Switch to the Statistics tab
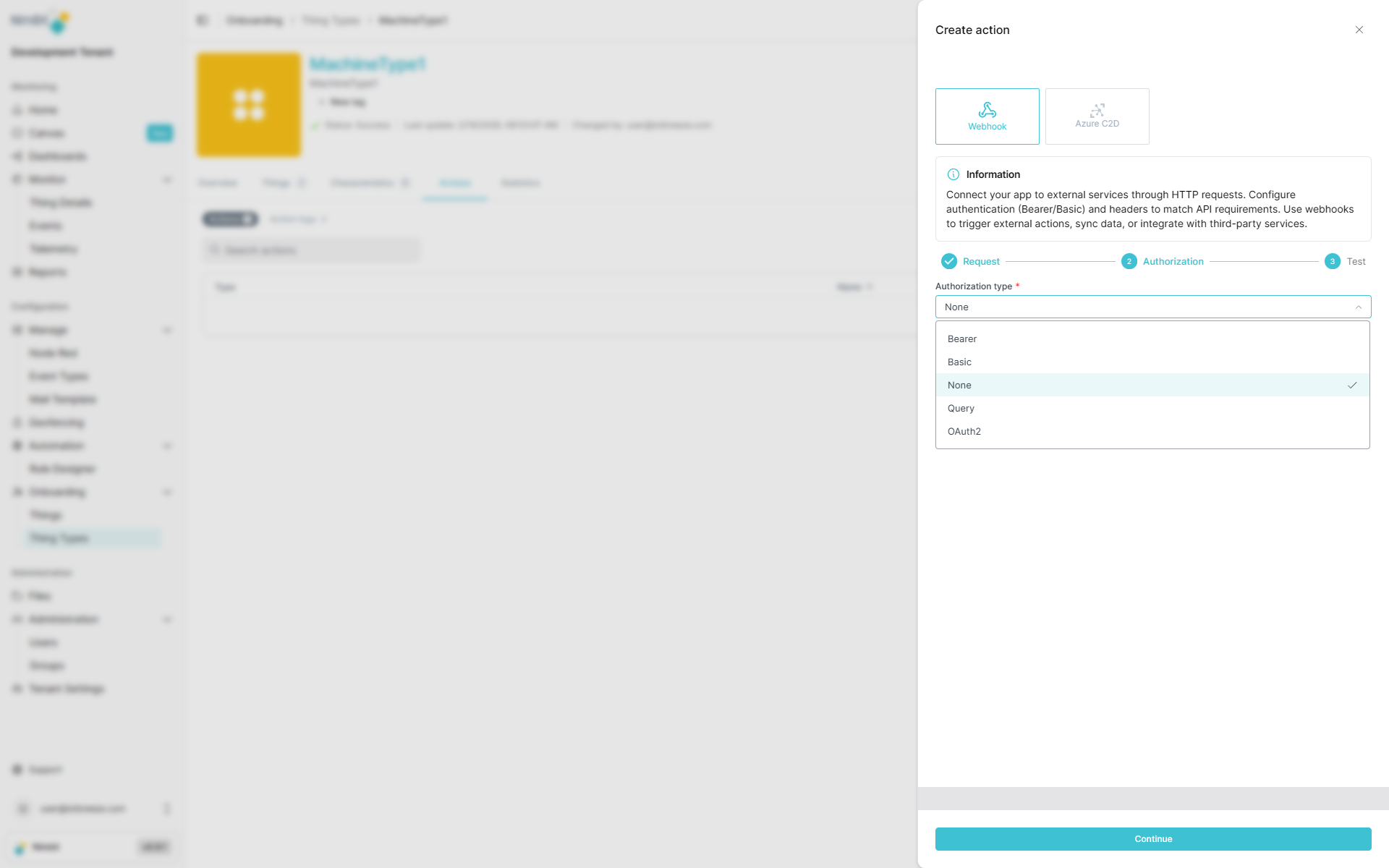This screenshot has width=1389, height=868. point(520,182)
